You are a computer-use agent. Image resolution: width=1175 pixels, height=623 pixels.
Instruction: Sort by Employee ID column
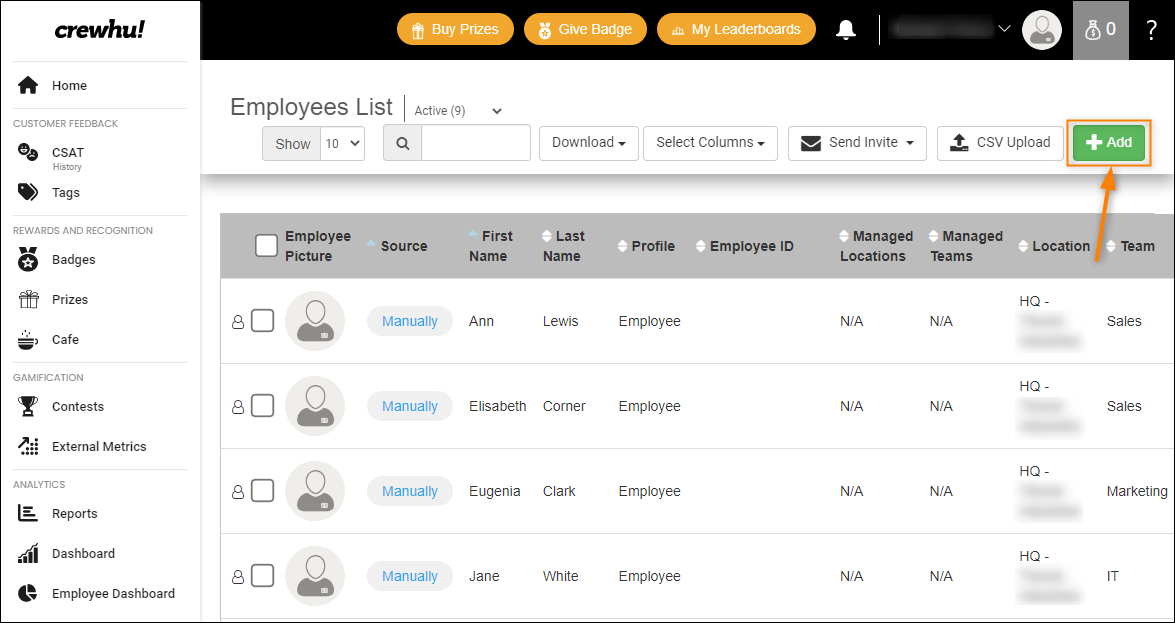pos(744,246)
